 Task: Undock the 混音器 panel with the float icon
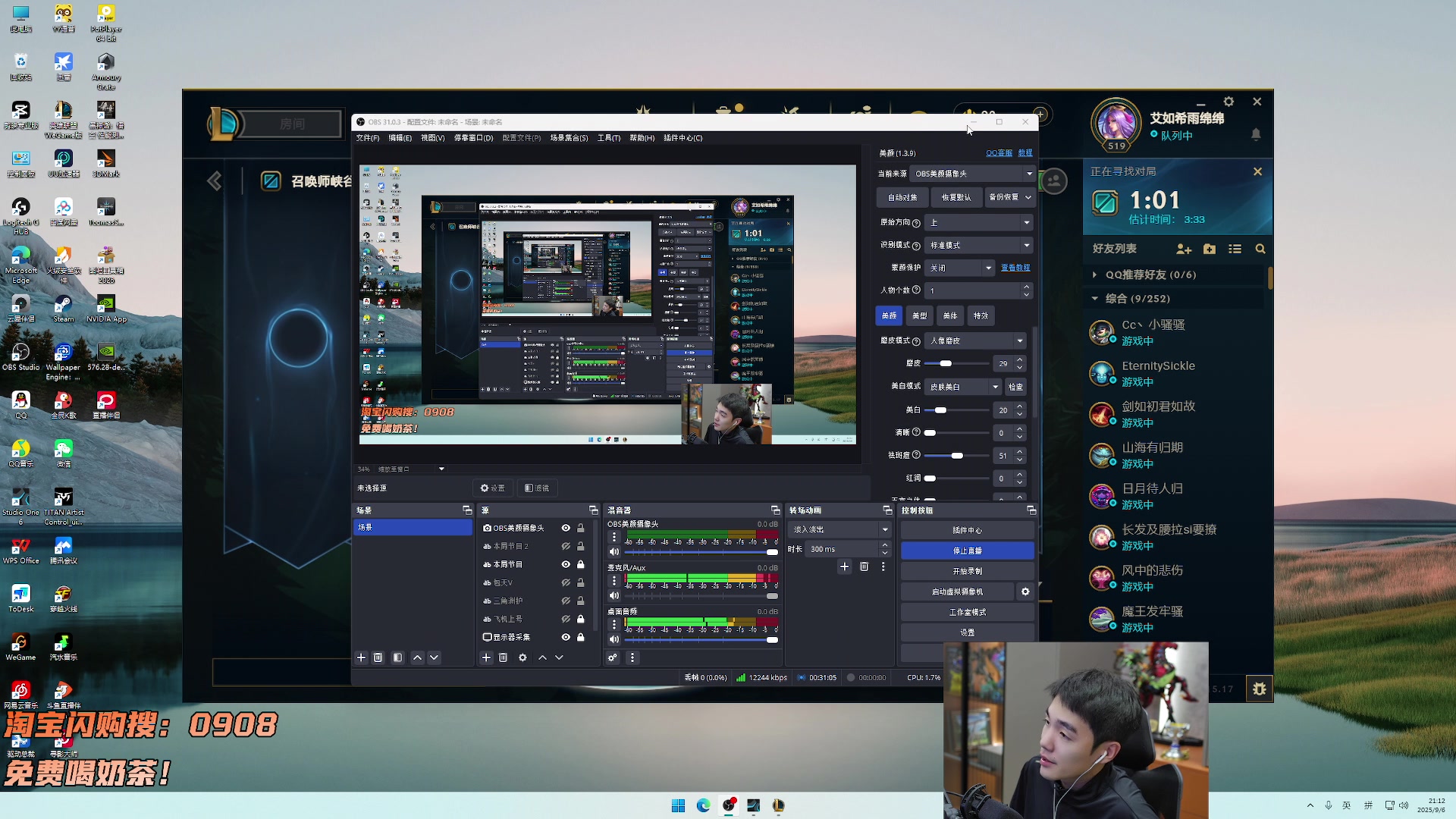[775, 510]
